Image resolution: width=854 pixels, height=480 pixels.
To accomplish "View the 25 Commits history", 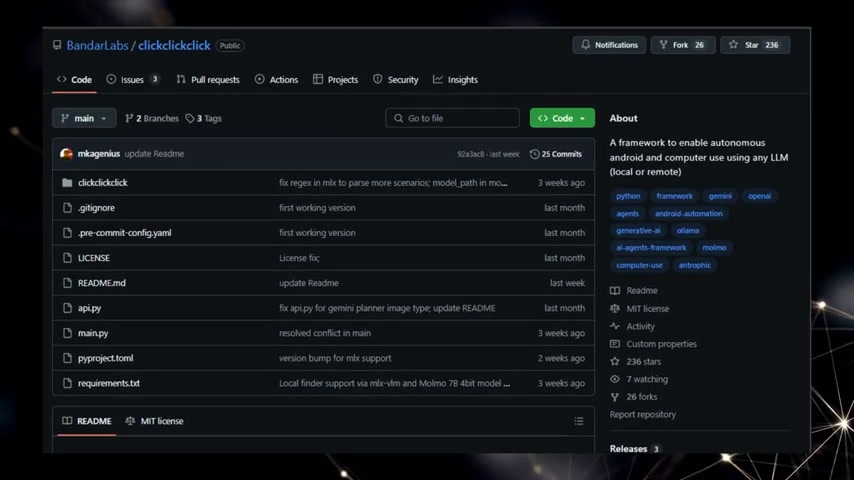I will point(556,154).
